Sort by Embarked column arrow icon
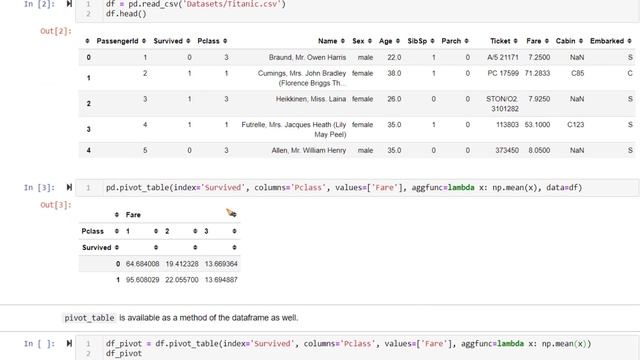The image size is (640, 360). click(x=629, y=41)
